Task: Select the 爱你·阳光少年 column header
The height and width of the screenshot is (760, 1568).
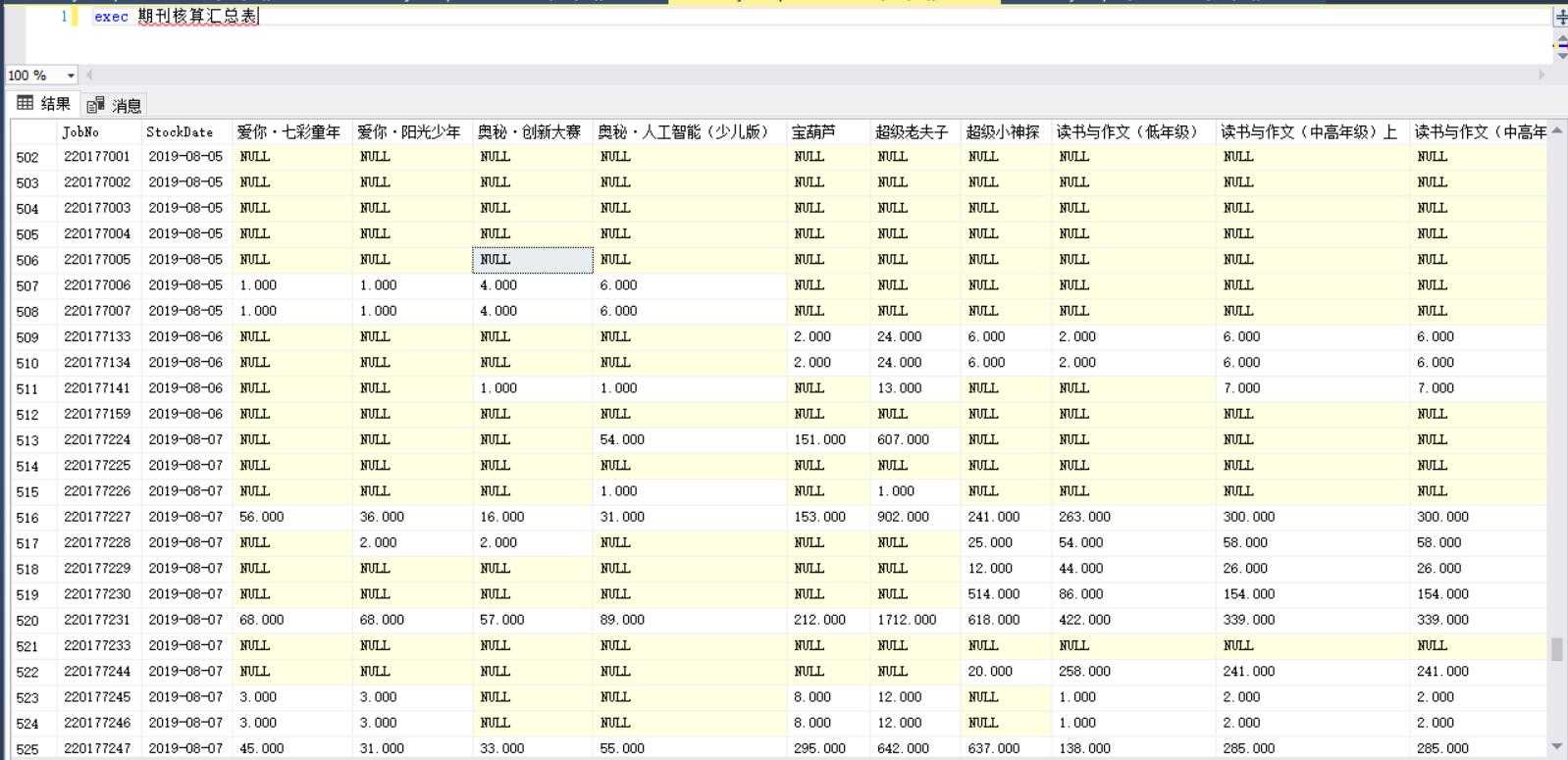Action: pos(412,131)
